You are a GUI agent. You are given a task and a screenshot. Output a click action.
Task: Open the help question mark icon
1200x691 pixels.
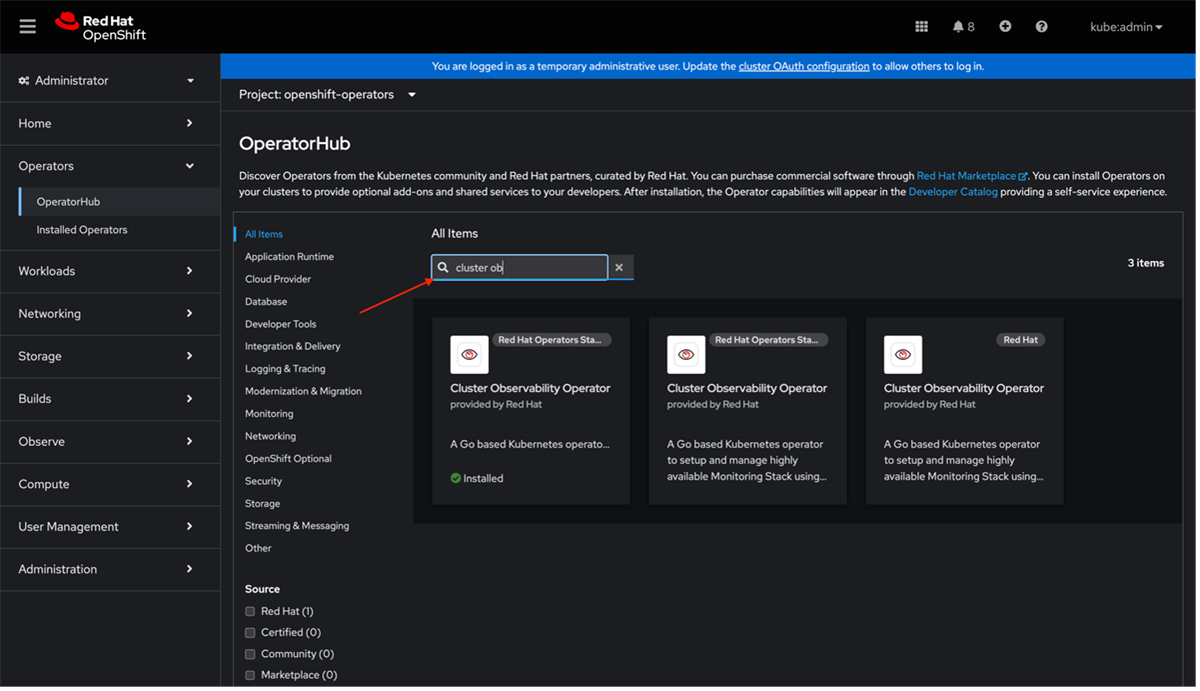click(1040, 26)
